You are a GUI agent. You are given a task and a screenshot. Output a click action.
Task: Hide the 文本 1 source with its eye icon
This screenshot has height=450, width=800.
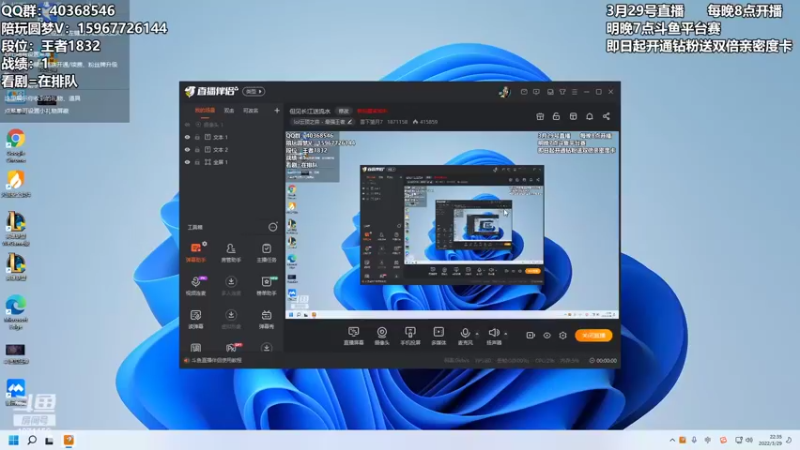(x=187, y=137)
